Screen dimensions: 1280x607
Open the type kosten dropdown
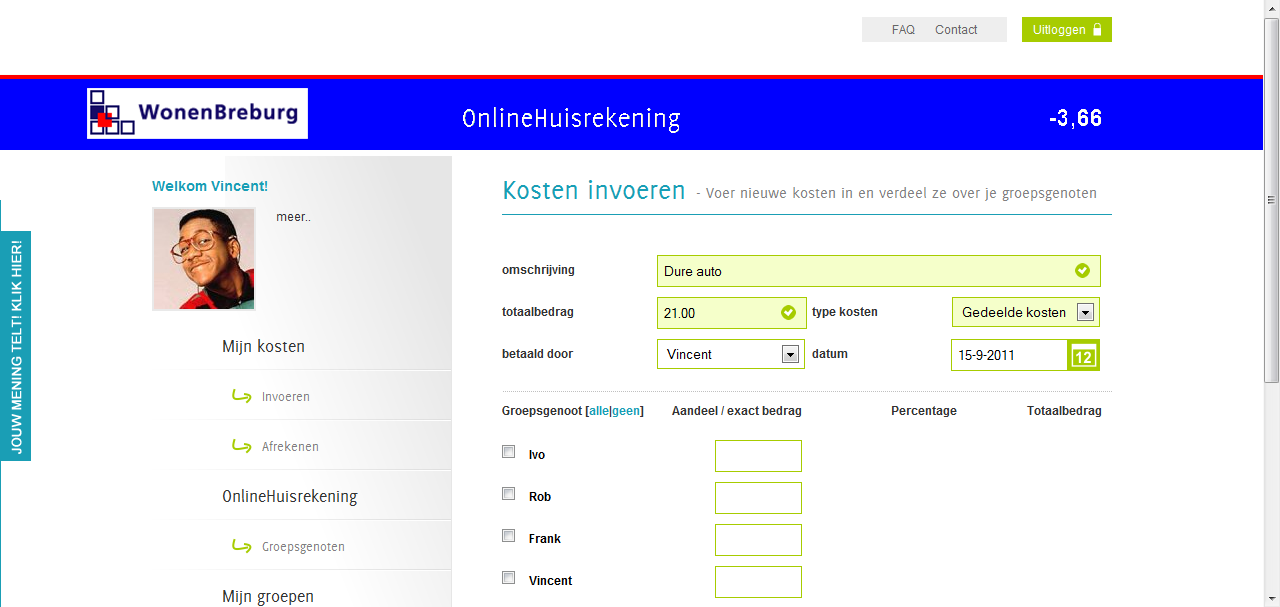pos(1085,313)
